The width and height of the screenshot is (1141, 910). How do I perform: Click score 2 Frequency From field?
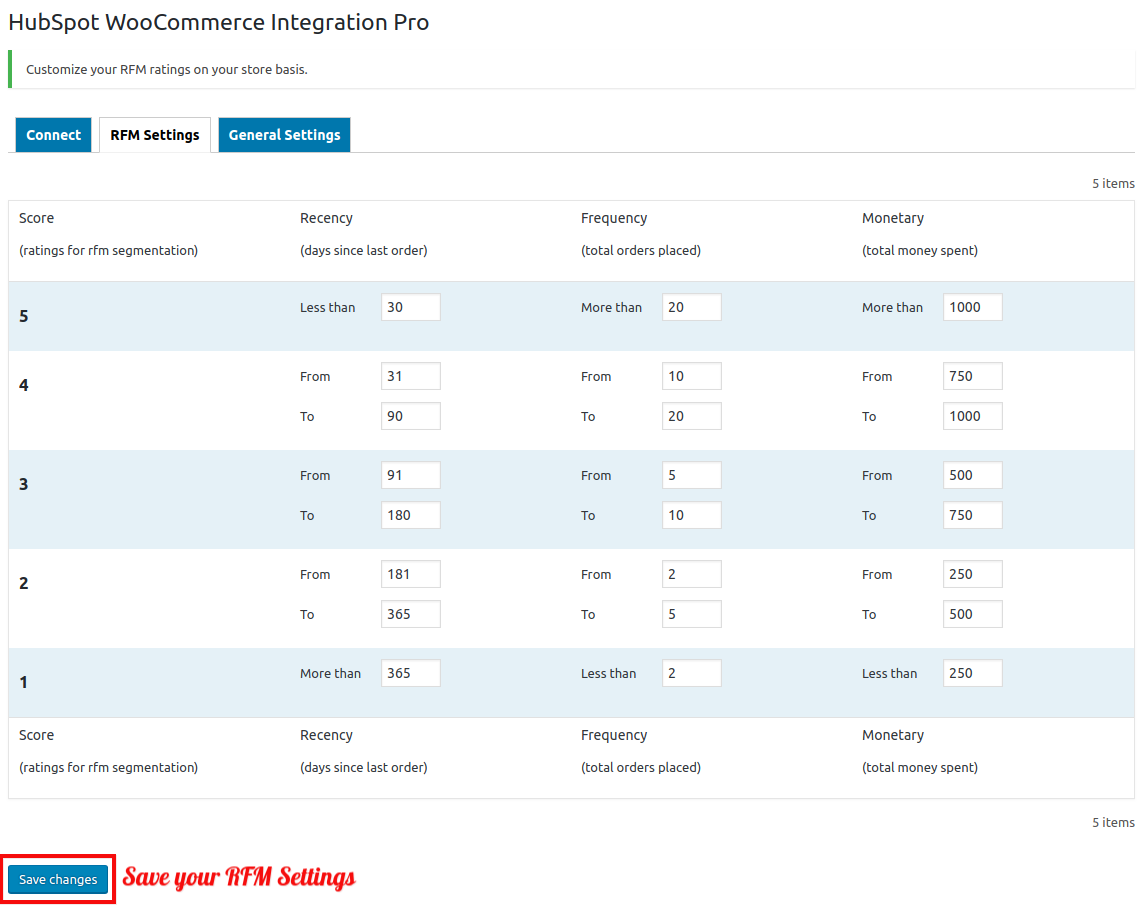[691, 574]
